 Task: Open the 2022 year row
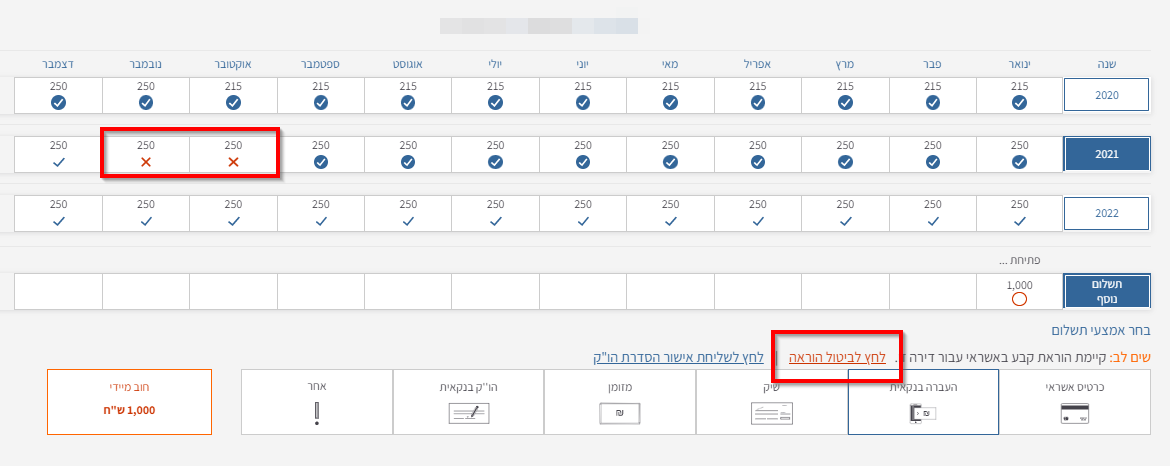coord(1105,214)
